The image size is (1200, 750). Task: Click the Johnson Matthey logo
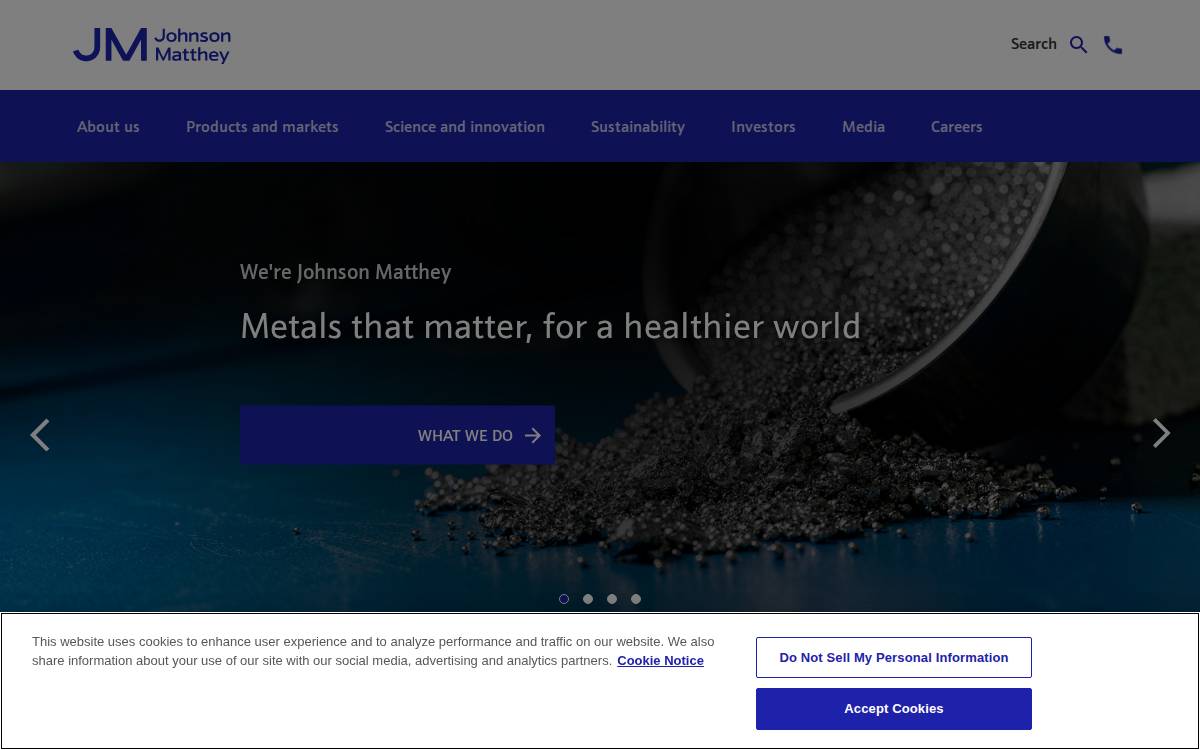click(152, 45)
